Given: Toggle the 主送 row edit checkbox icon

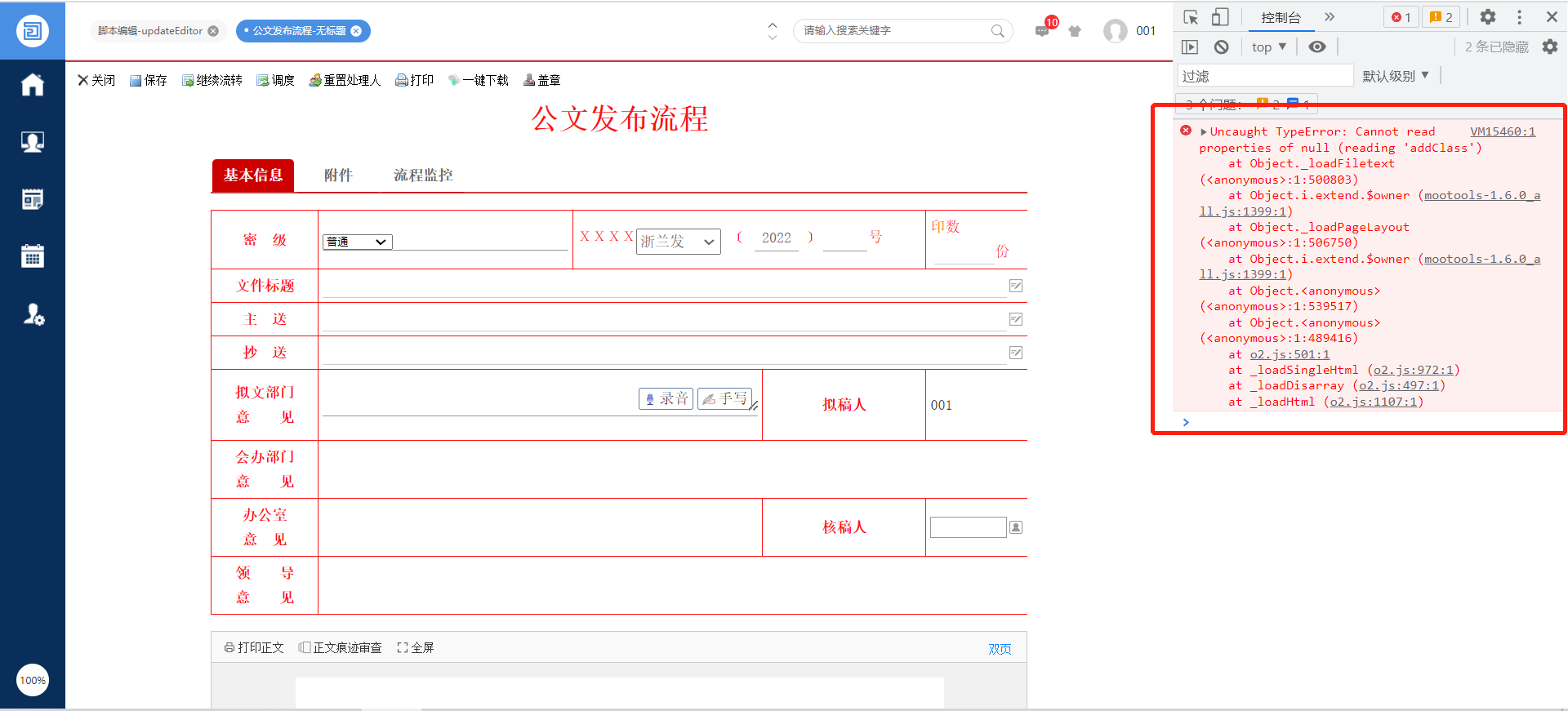Looking at the screenshot, I should (x=1016, y=319).
